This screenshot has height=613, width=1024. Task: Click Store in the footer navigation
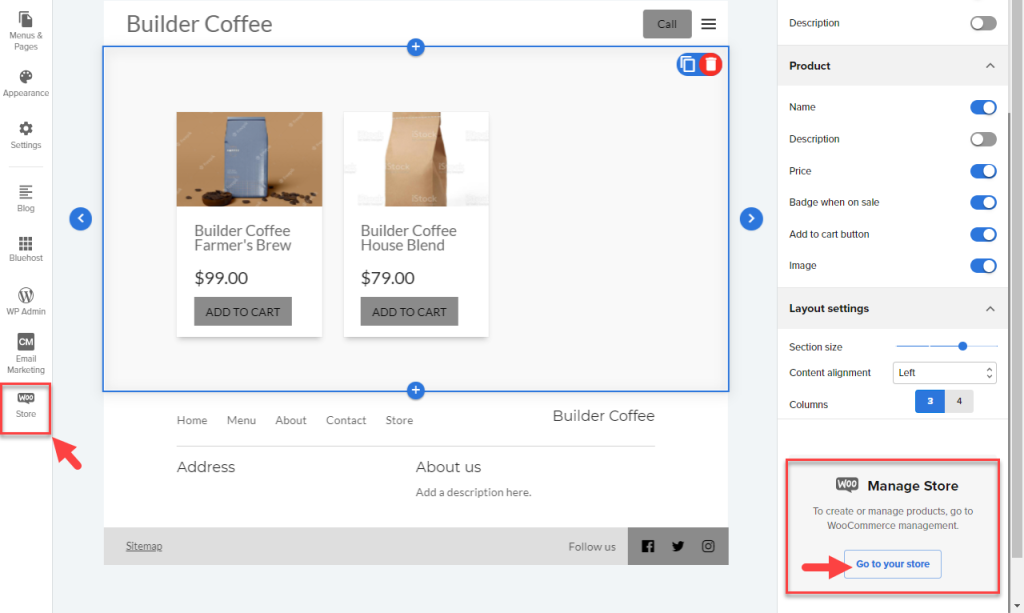pos(399,420)
